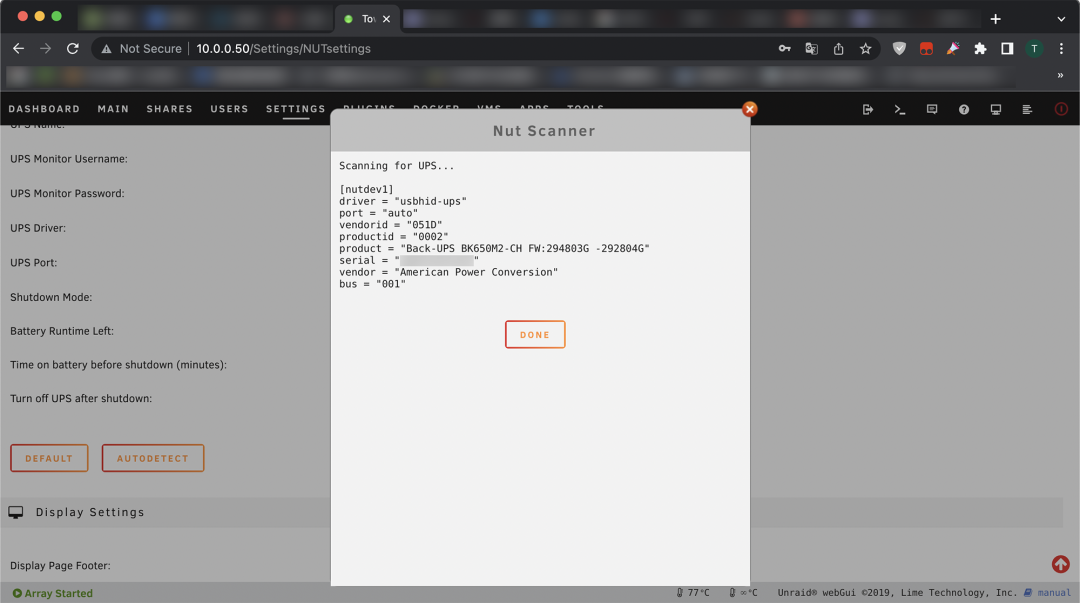The height and width of the screenshot is (603, 1080).
Task: Close the active browser tab
Action: pos(386,19)
